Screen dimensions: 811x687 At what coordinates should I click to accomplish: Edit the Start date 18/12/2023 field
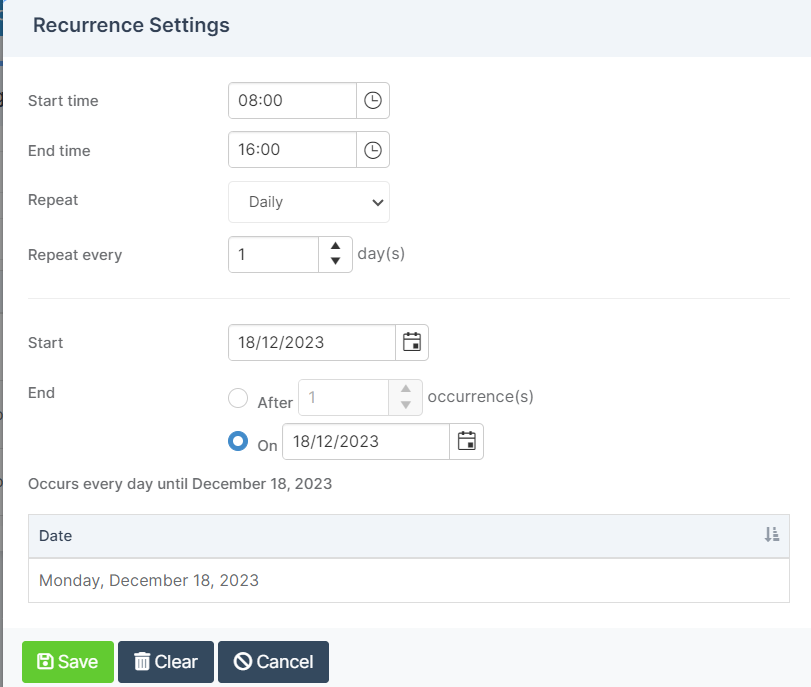coord(312,342)
